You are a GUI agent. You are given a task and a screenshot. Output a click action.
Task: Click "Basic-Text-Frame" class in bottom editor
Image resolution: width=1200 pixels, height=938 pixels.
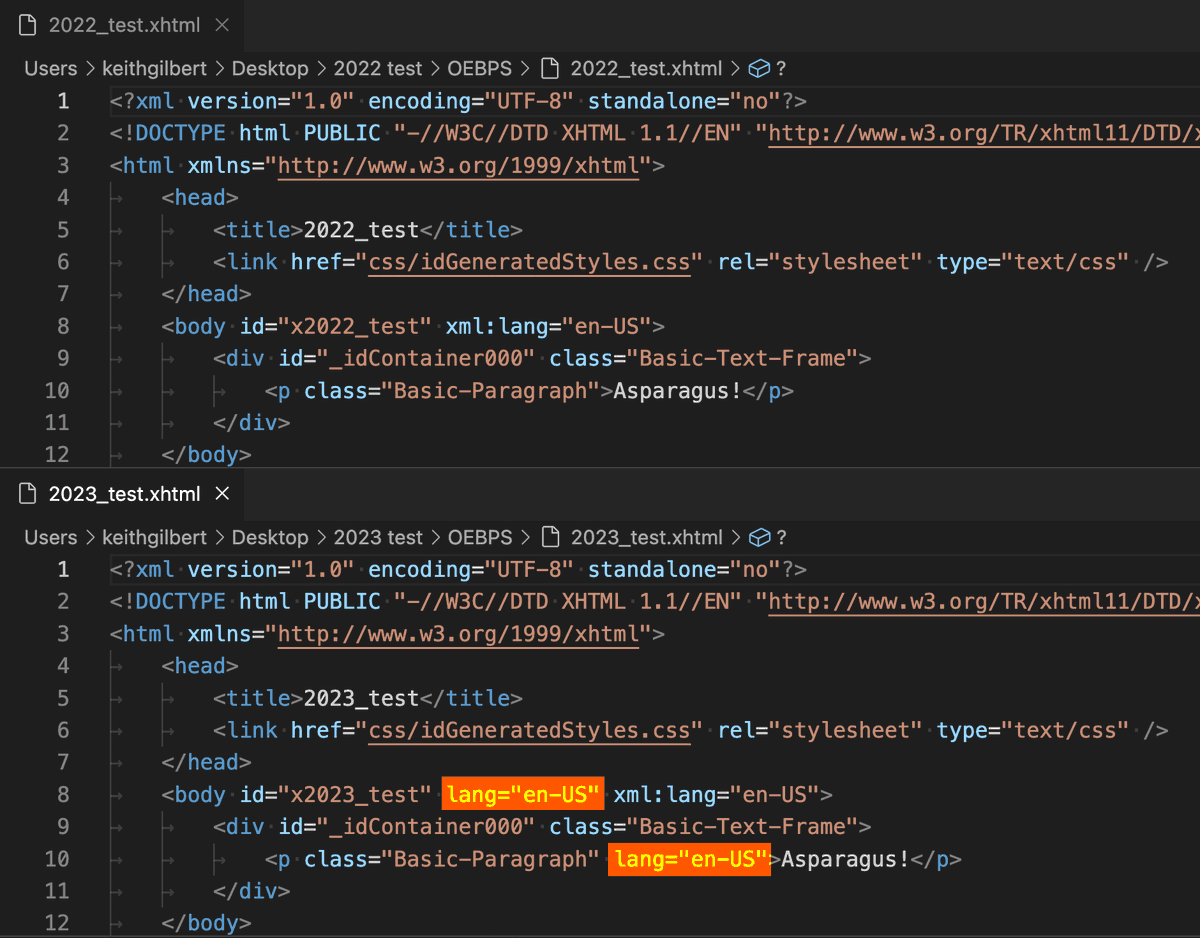pyautogui.click(x=743, y=827)
